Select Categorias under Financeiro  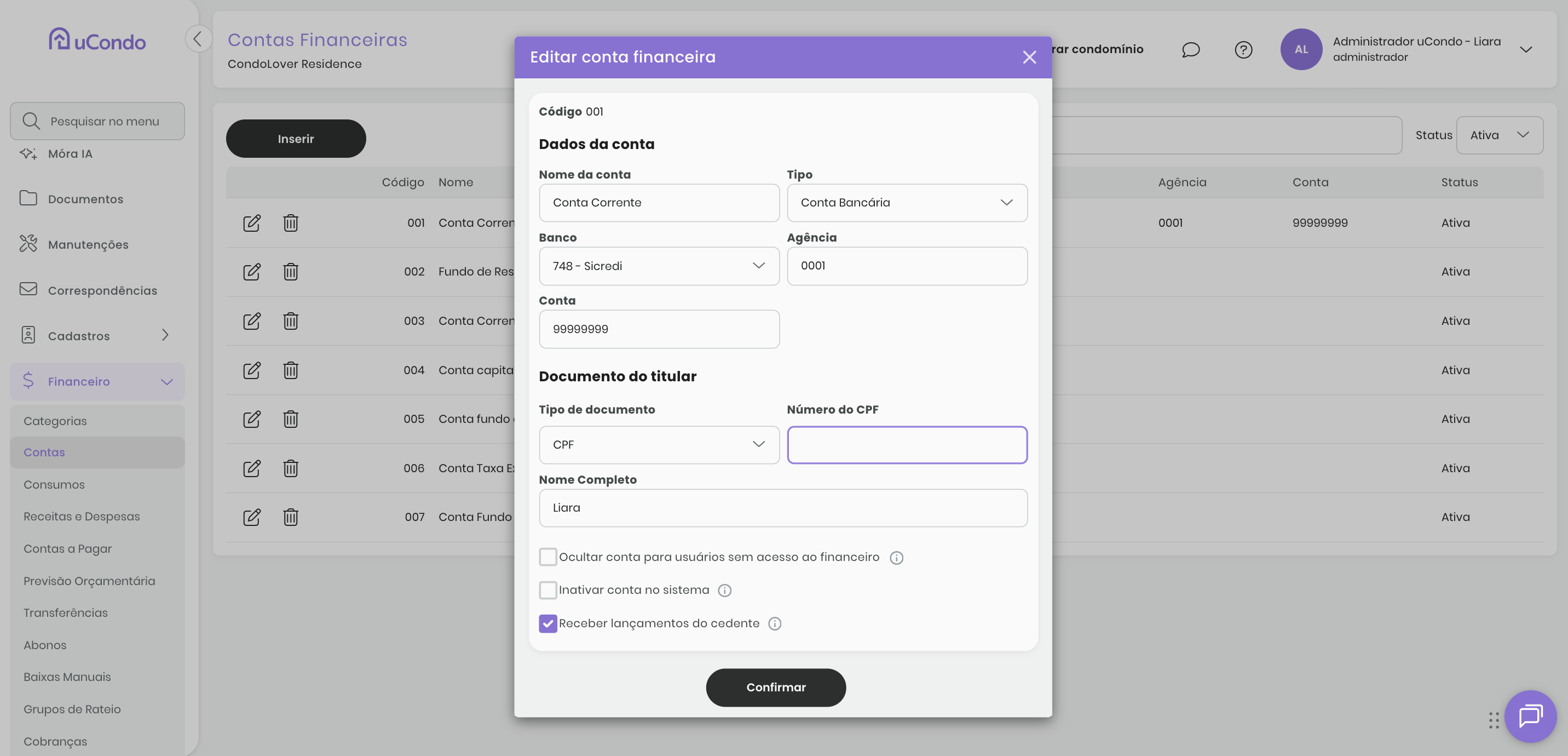(x=97, y=421)
